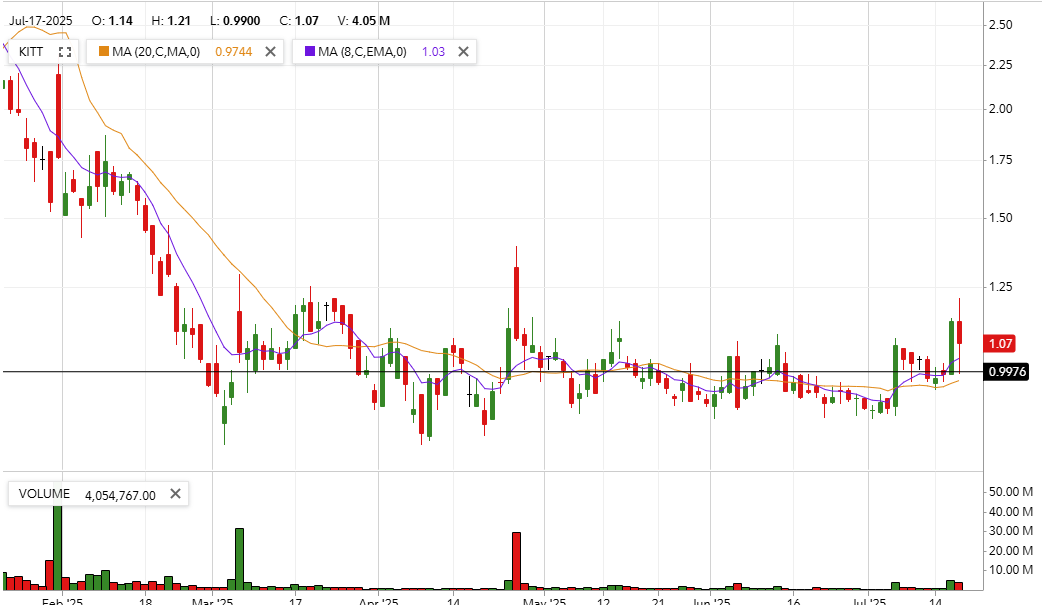This screenshot has width=1042, height=605.
Task: Click the 20.00 M volume axis label
Action: click(x=1011, y=550)
